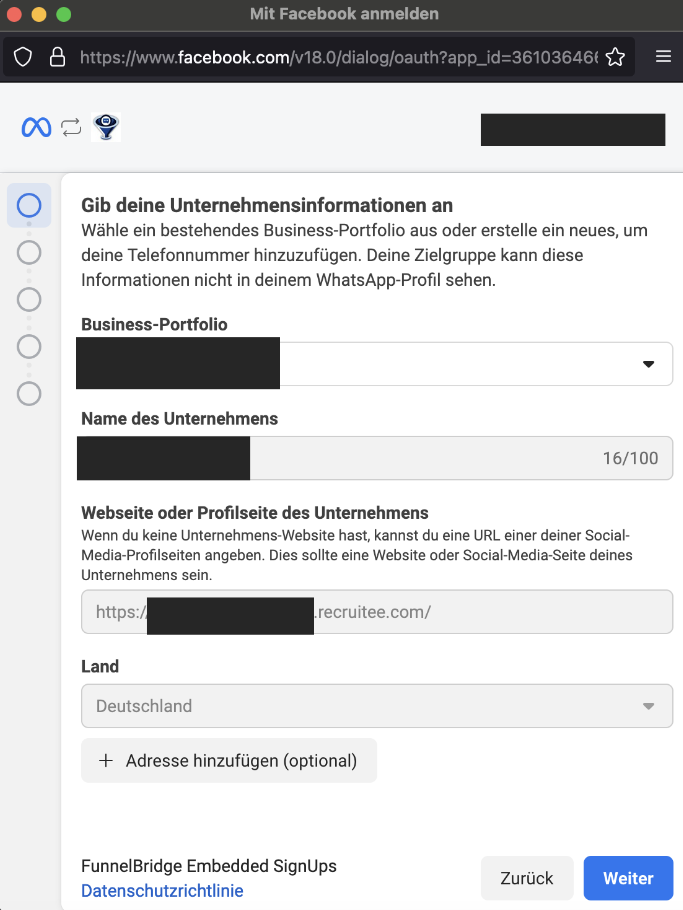
Task: Open the Datenschutzrichtlinie link
Action: click(162, 891)
